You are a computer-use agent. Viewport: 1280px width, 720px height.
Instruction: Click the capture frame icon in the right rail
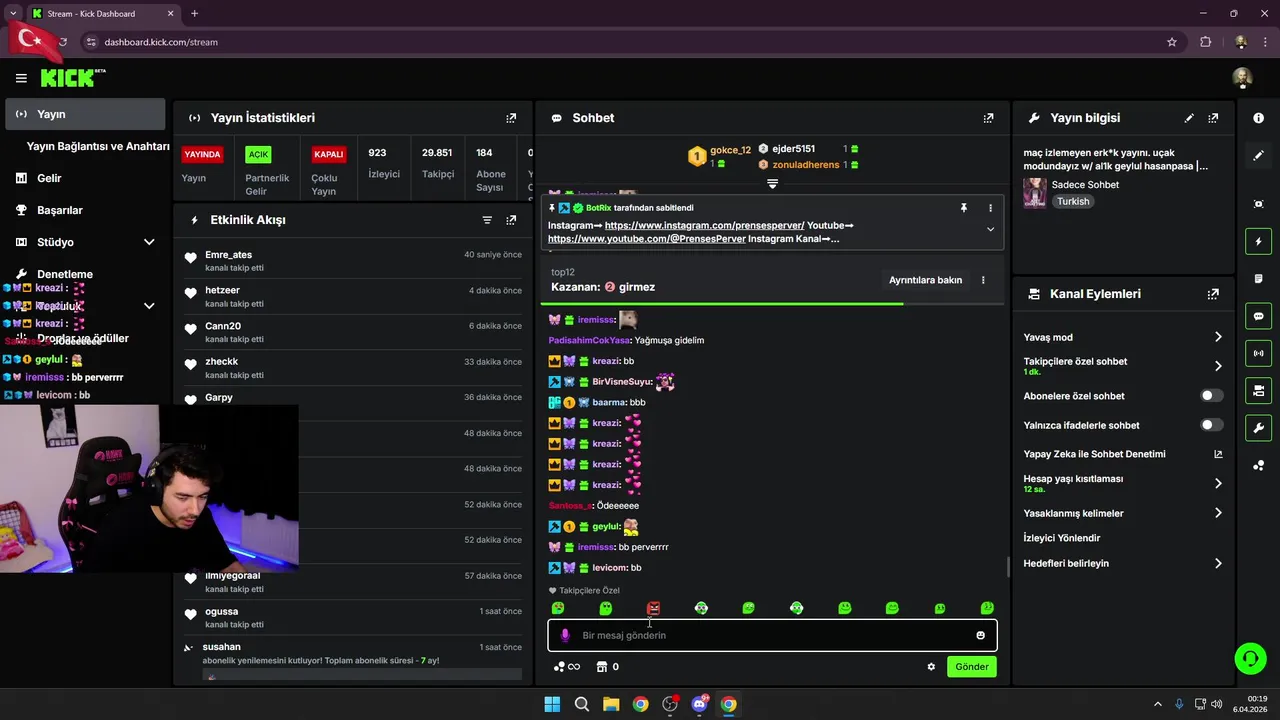(x=1258, y=204)
